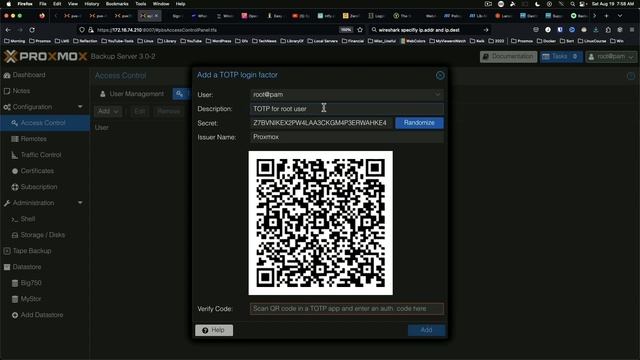Click the Storage / Disks drive icon
Screen dimensions: 640x360
pos(15,235)
